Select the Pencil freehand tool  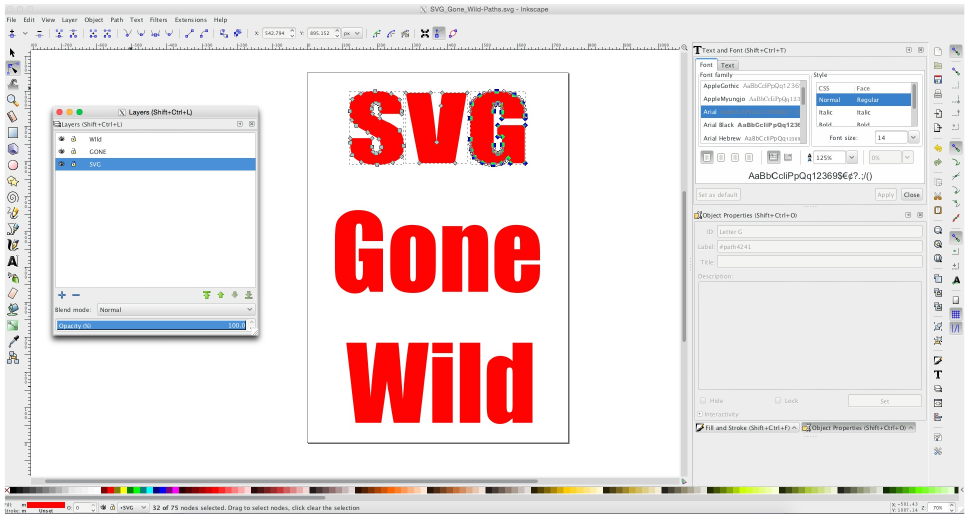point(12,213)
